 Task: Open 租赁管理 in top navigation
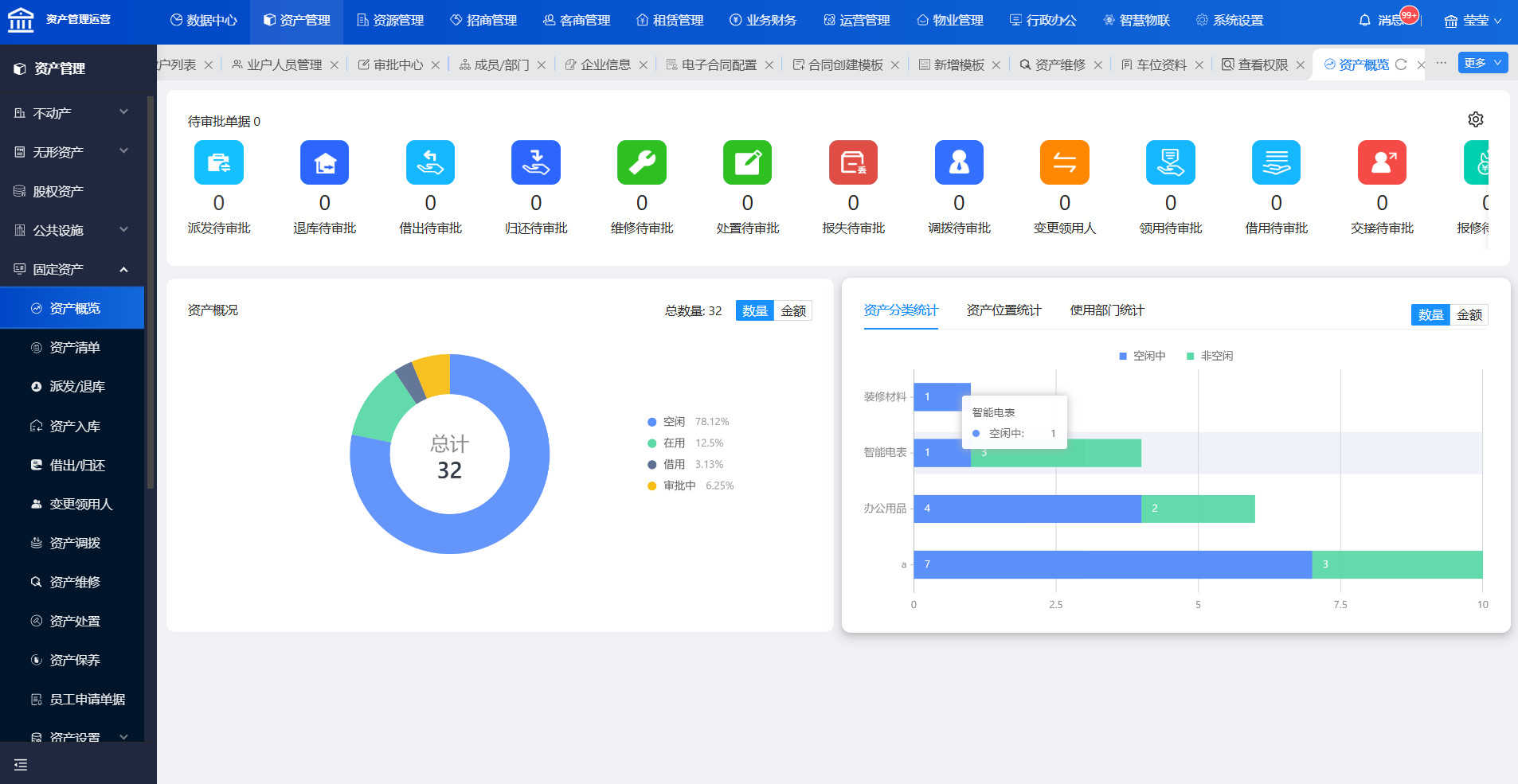pos(670,21)
